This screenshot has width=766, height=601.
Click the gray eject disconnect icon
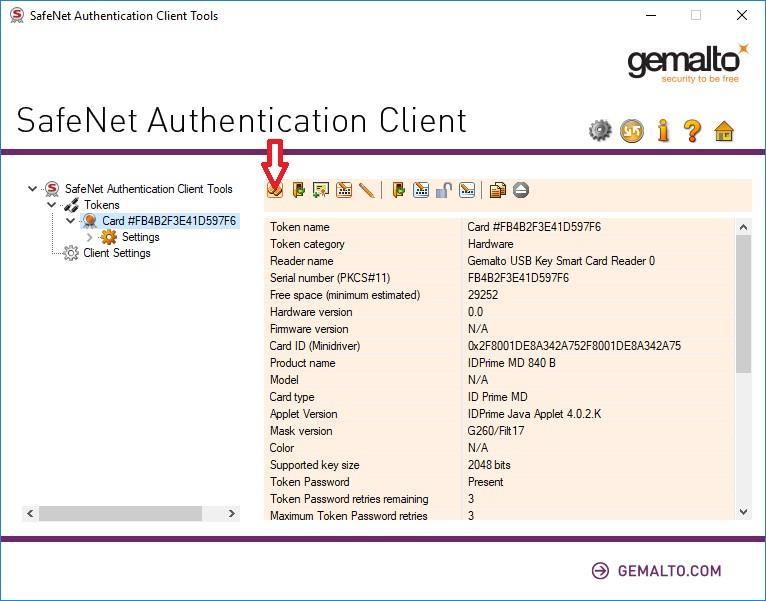point(521,190)
